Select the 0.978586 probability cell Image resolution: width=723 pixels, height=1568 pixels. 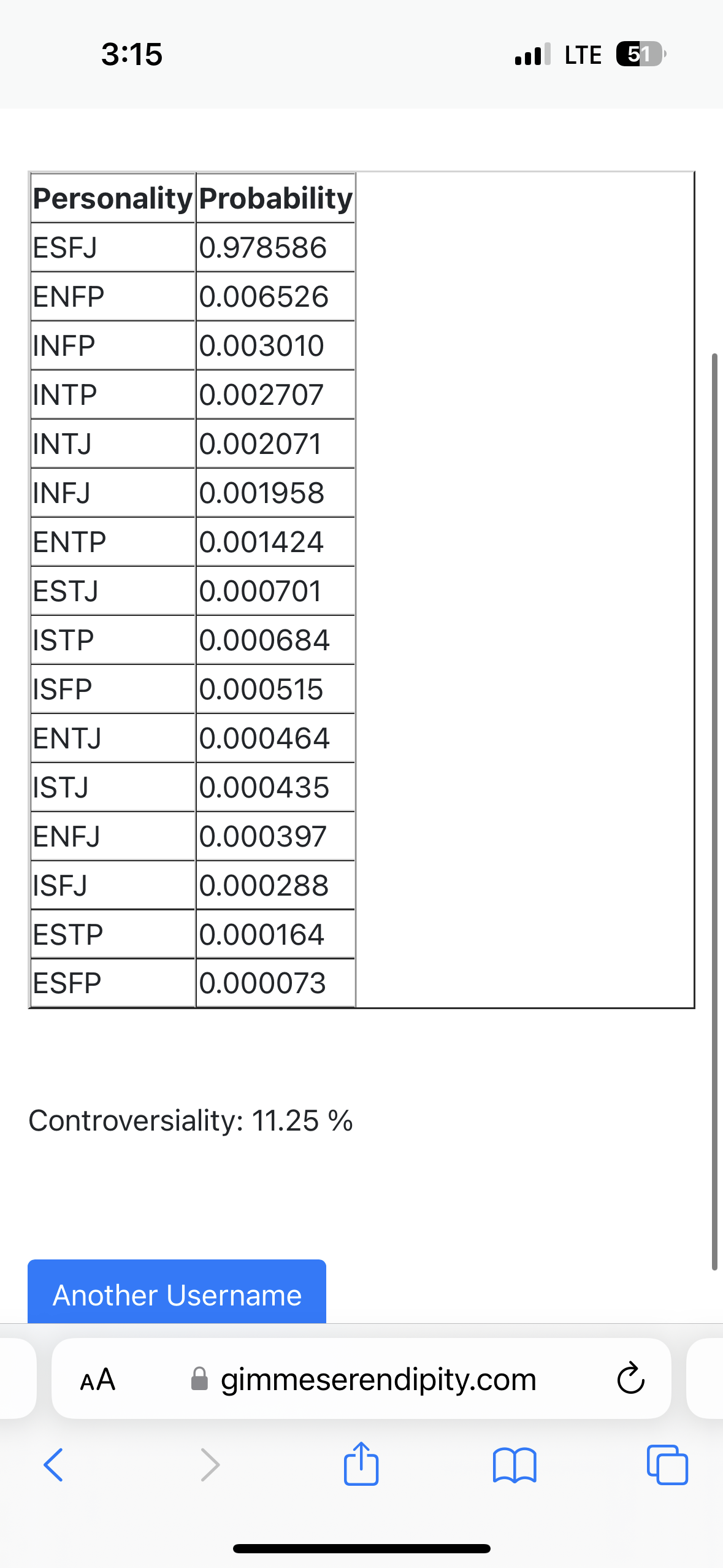tap(275, 247)
